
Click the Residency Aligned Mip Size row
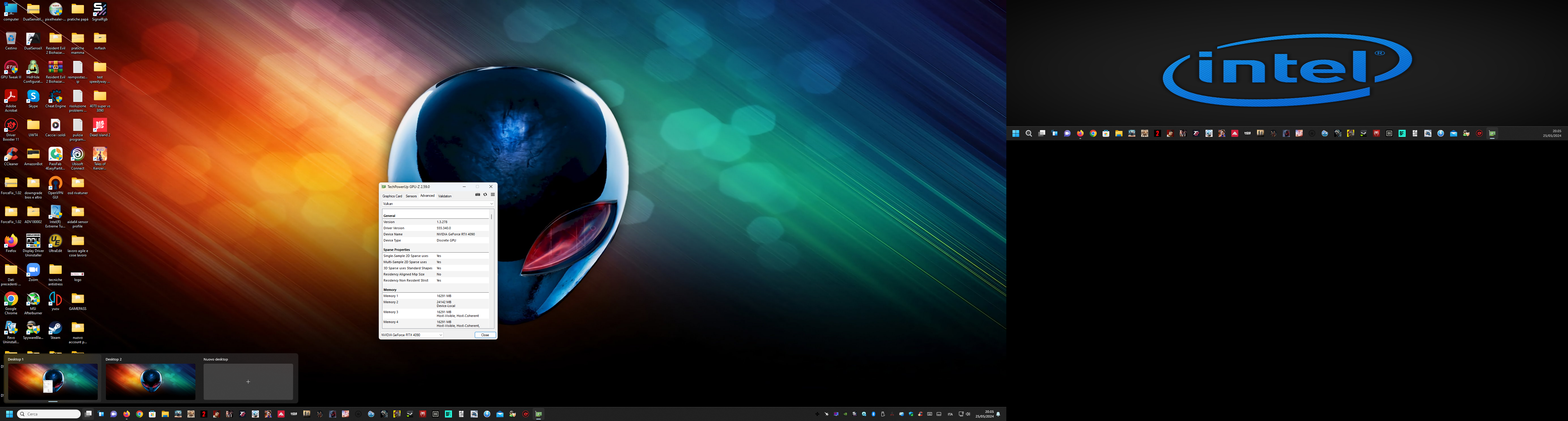435,274
